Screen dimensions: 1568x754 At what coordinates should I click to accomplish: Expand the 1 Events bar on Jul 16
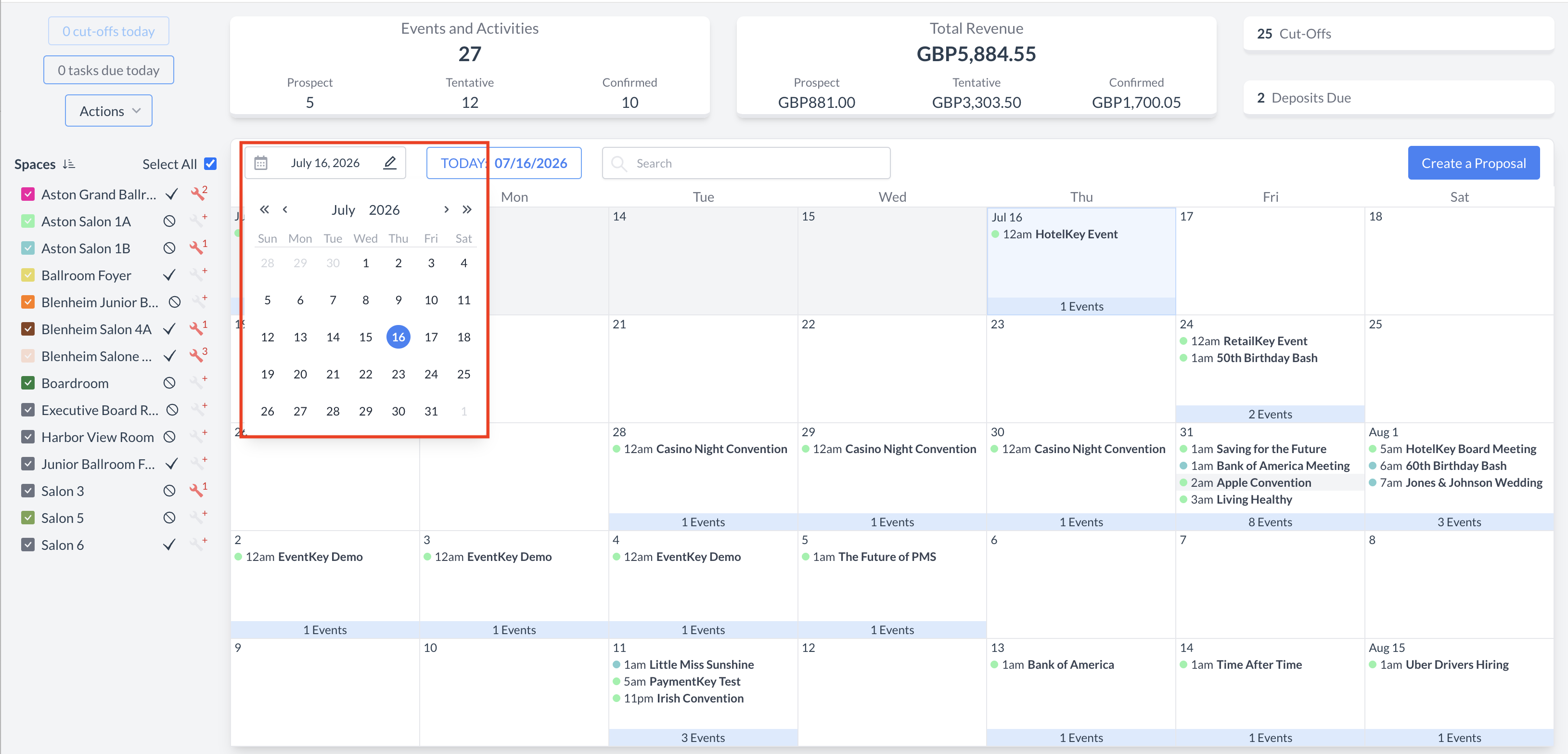click(x=1081, y=306)
